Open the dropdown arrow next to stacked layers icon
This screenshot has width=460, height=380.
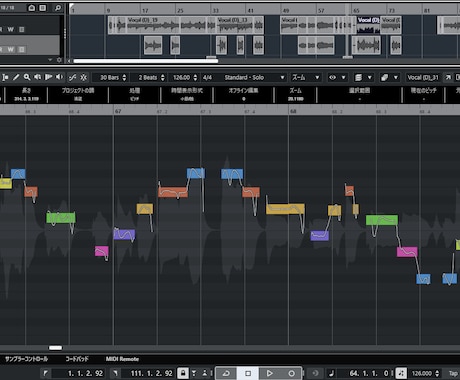pyautogui.click(x=369, y=77)
